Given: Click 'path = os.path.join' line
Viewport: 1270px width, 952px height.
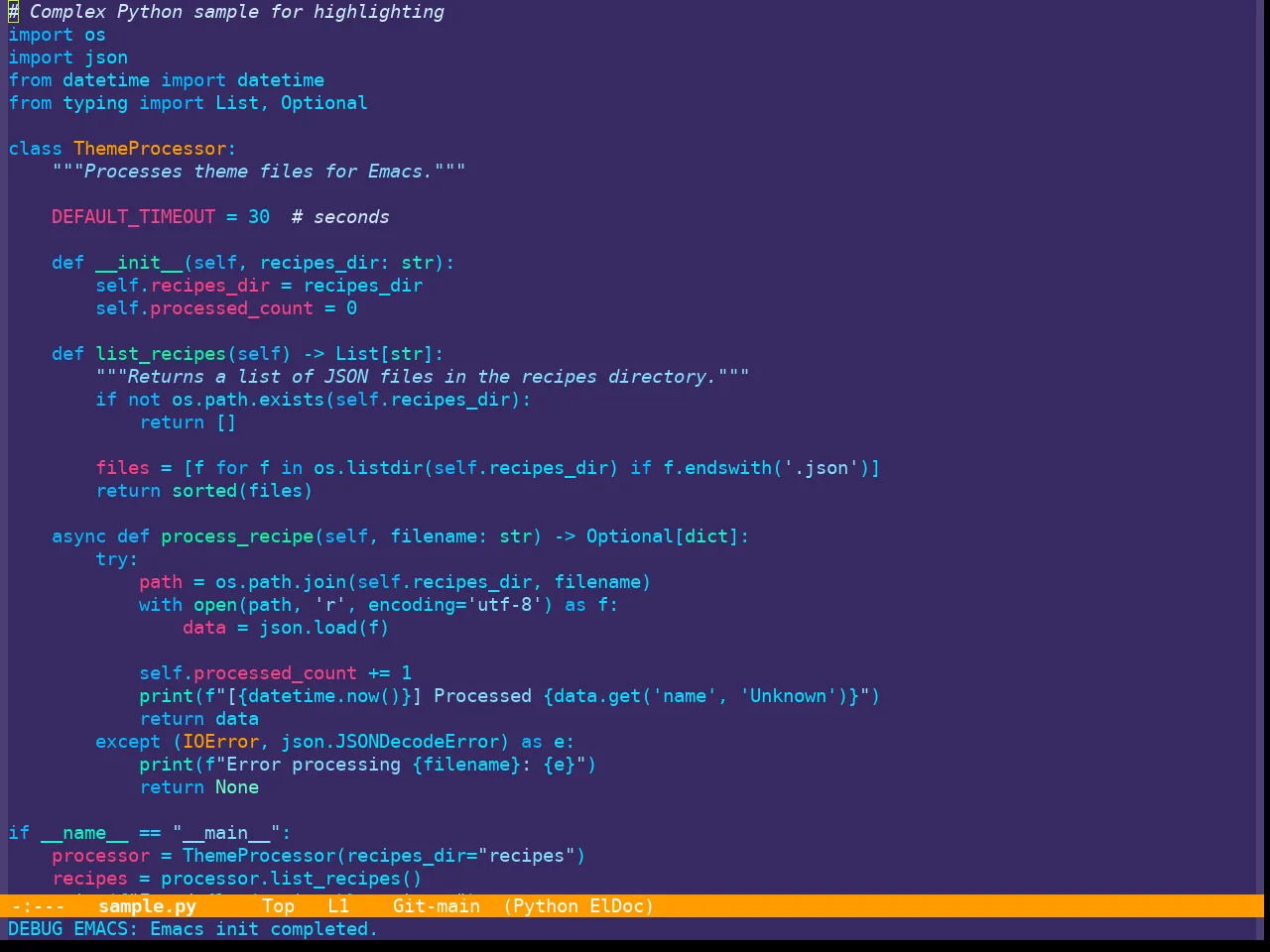Looking at the screenshot, I should click(395, 582).
